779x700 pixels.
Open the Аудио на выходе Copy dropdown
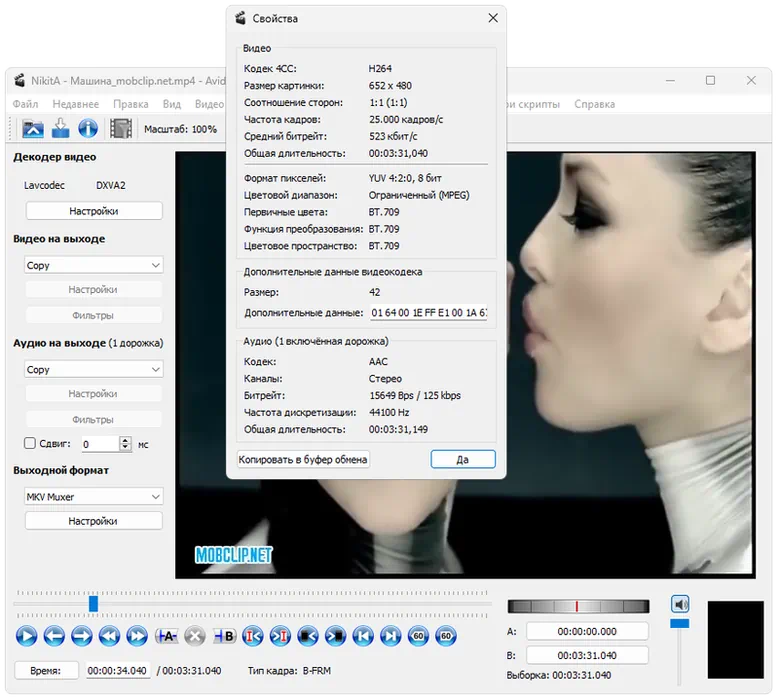click(x=93, y=370)
